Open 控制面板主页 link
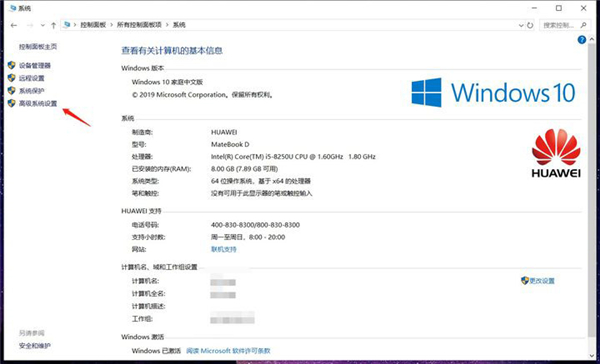600x364 pixels. (x=38, y=47)
